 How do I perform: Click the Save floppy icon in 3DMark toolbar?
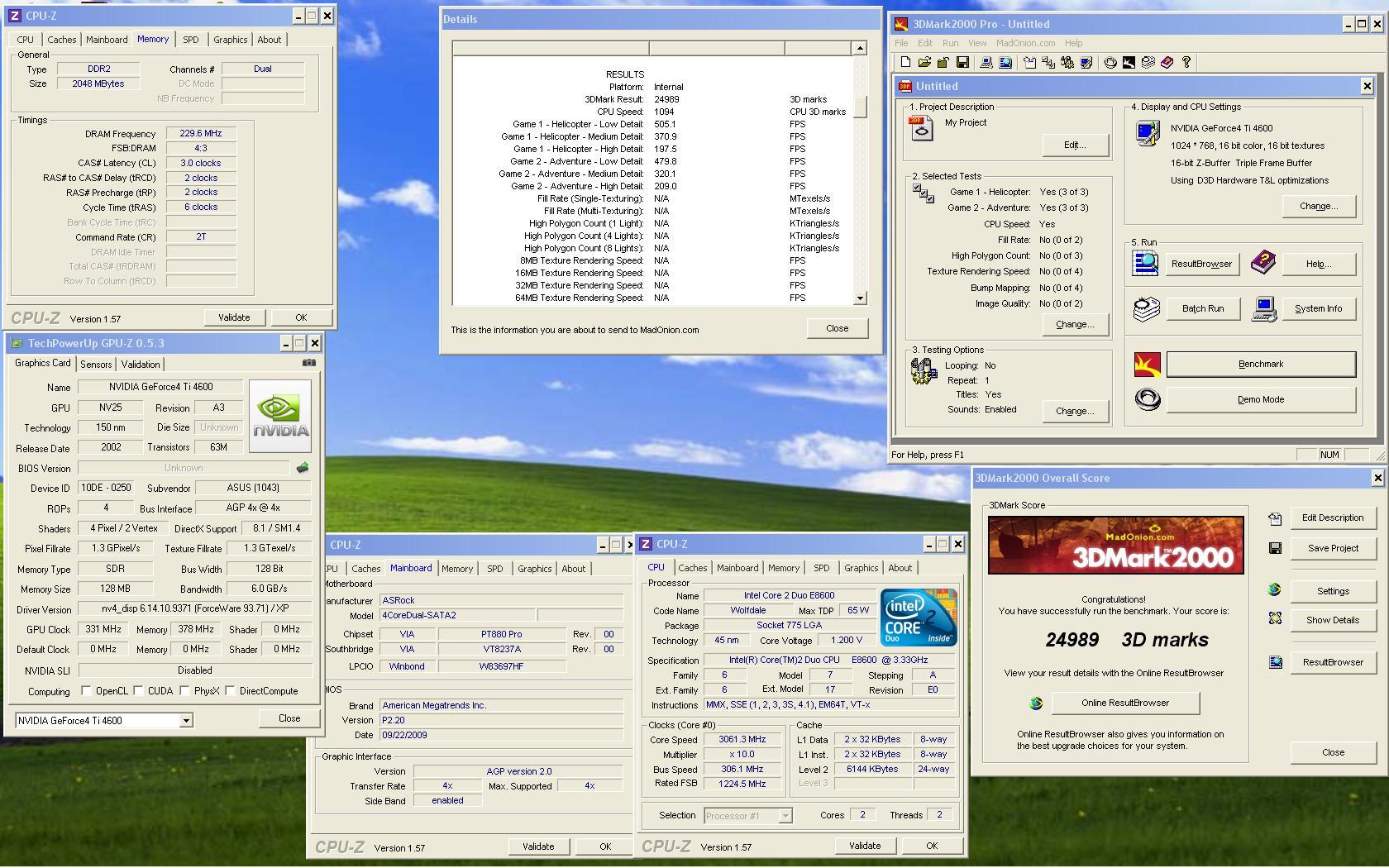pyautogui.click(x=962, y=62)
